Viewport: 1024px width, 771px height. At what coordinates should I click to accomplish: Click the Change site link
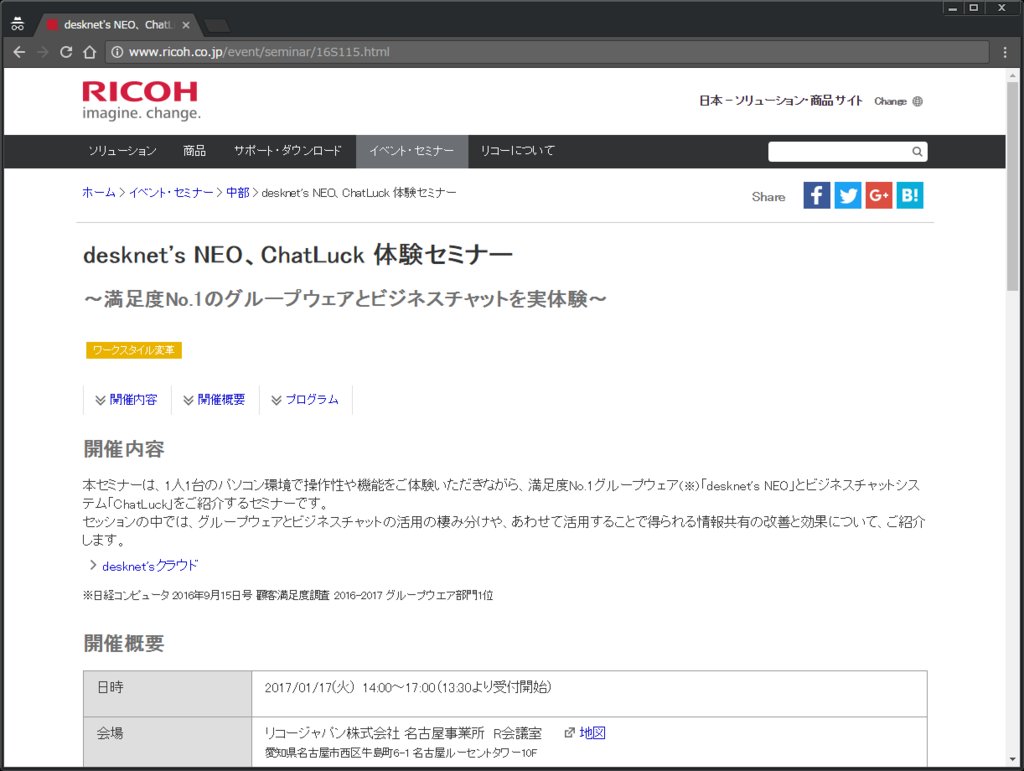click(890, 101)
